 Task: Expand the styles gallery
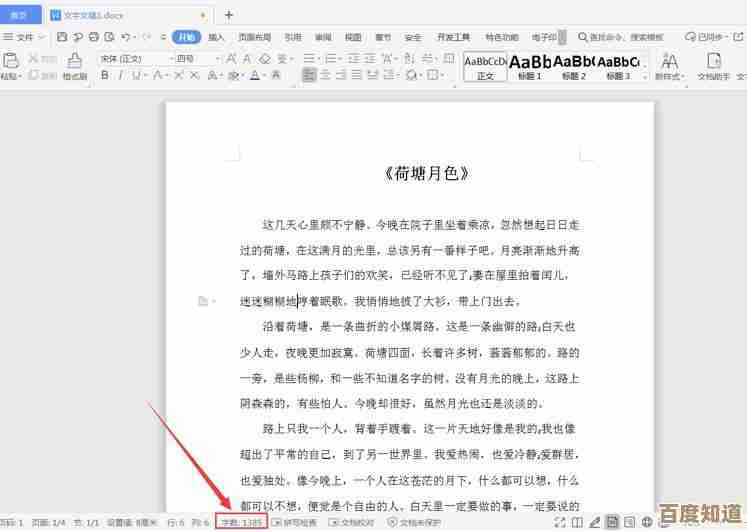pyautogui.click(x=645, y=76)
